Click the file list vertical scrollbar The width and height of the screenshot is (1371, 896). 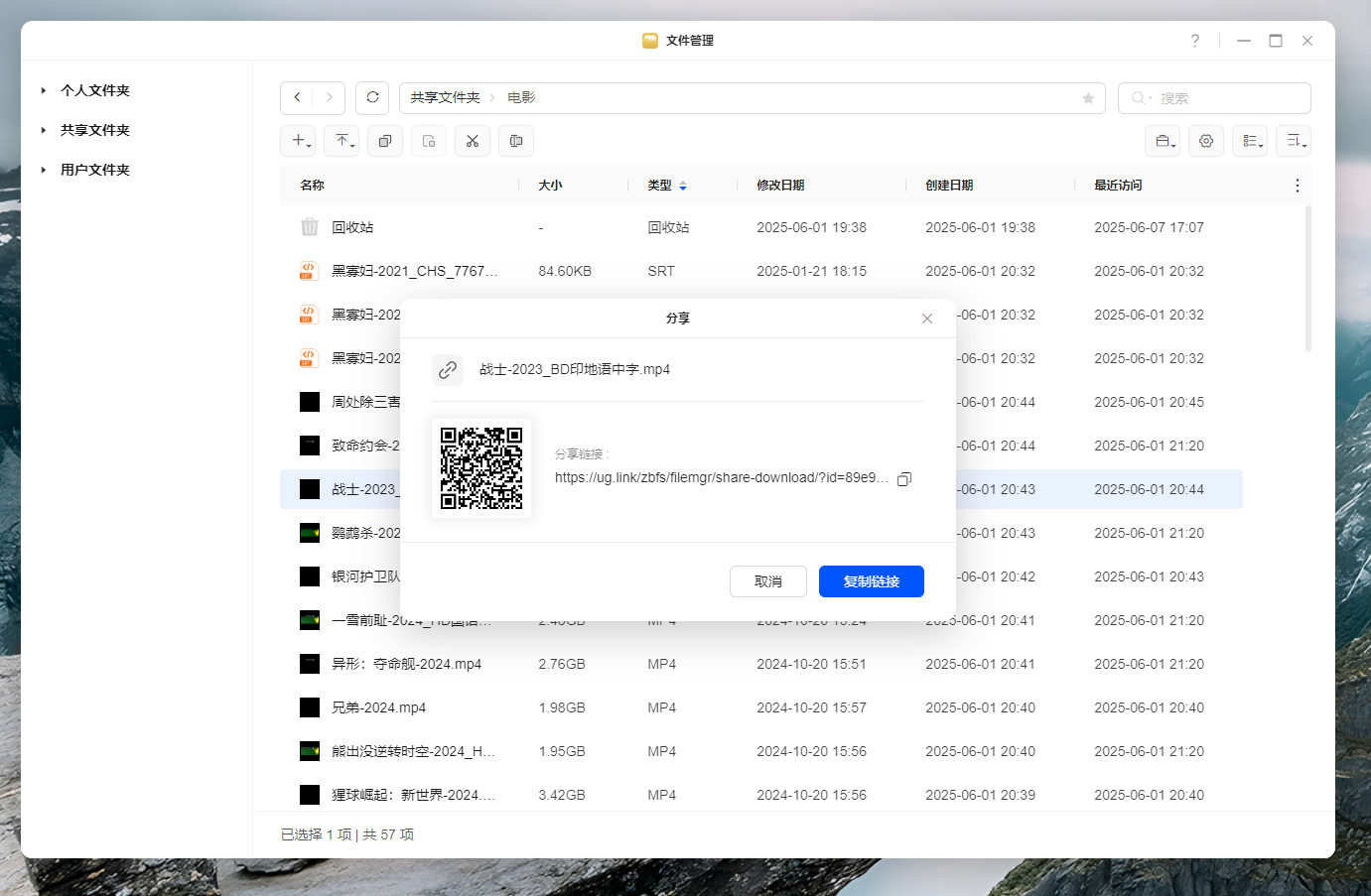coord(1307,279)
